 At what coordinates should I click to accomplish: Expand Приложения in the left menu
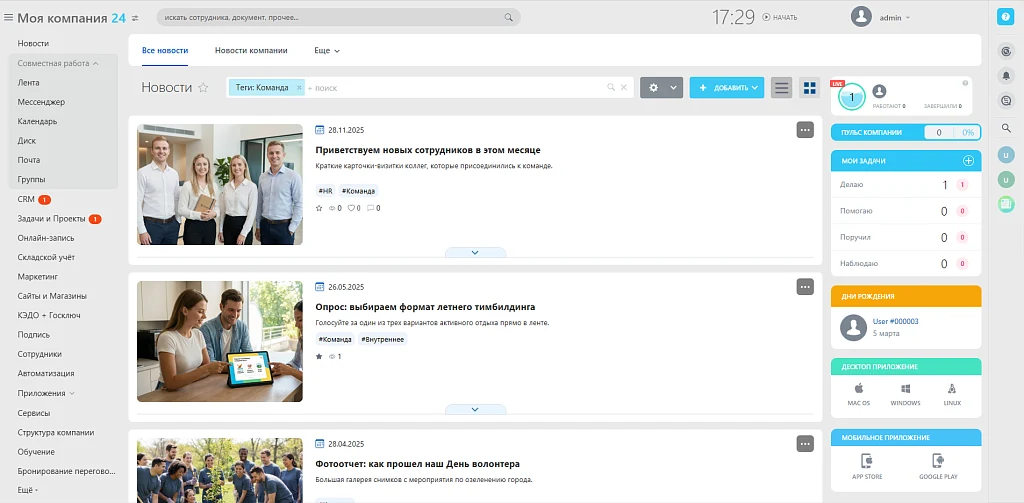(x=46, y=393)
